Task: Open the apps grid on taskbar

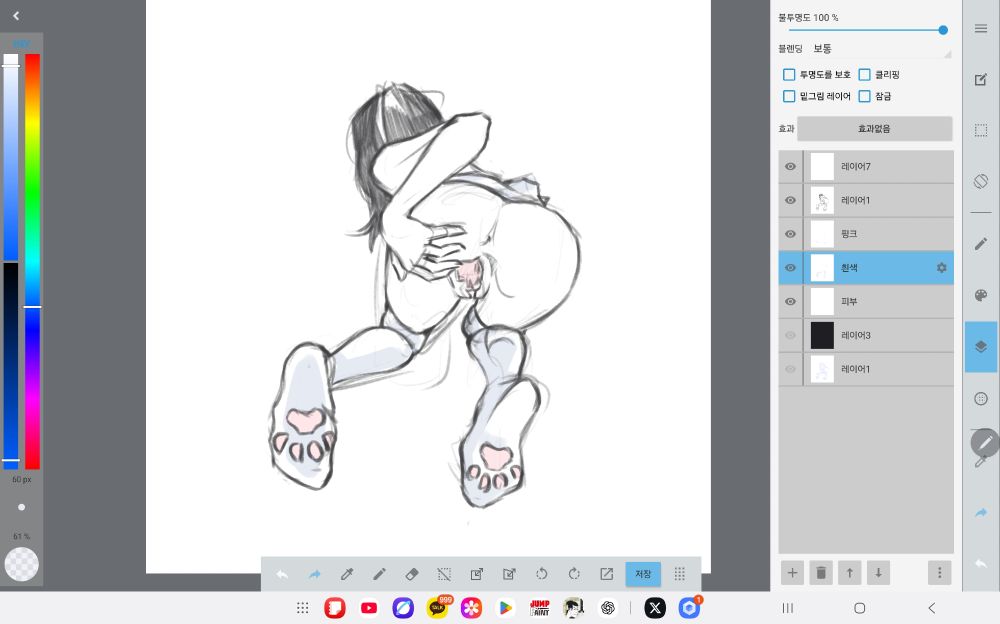Action: click(x=303, y=608)
